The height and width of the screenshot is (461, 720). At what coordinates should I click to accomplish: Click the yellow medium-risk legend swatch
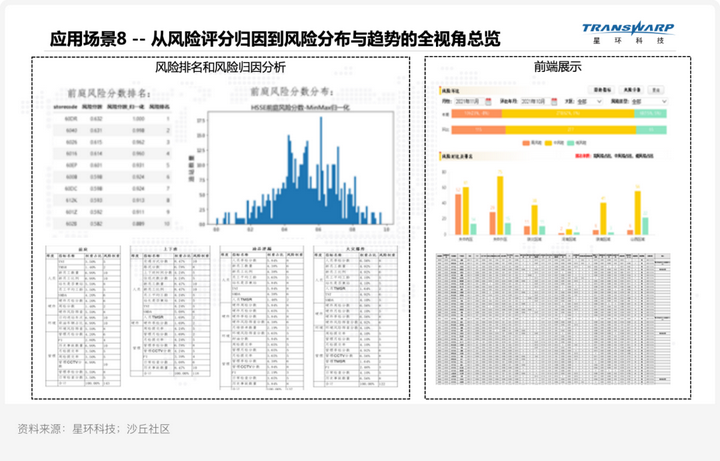[548, 143]
